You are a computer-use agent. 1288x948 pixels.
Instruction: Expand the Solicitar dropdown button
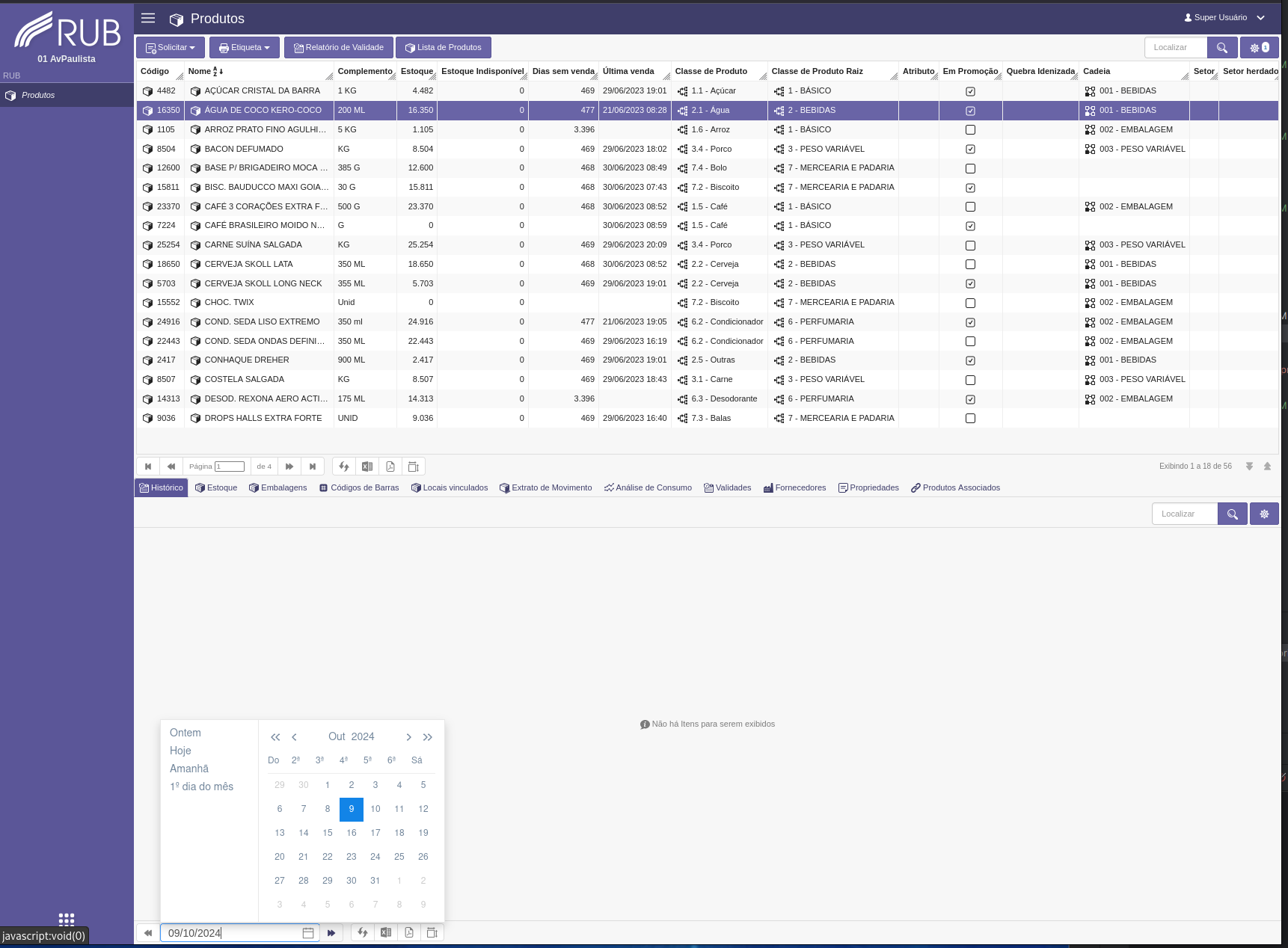(x=171, y=48)
